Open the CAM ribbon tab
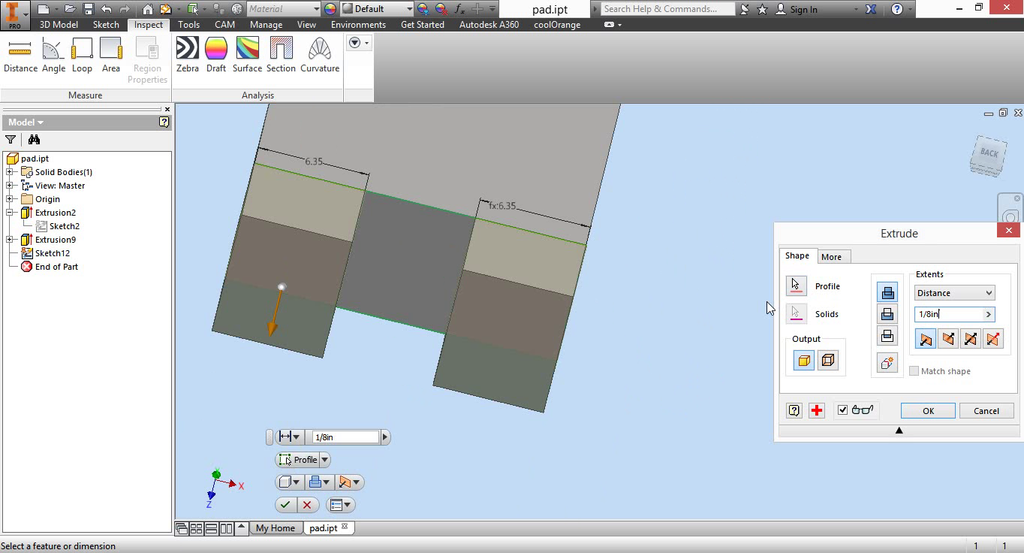 click(x=225, y=25)
